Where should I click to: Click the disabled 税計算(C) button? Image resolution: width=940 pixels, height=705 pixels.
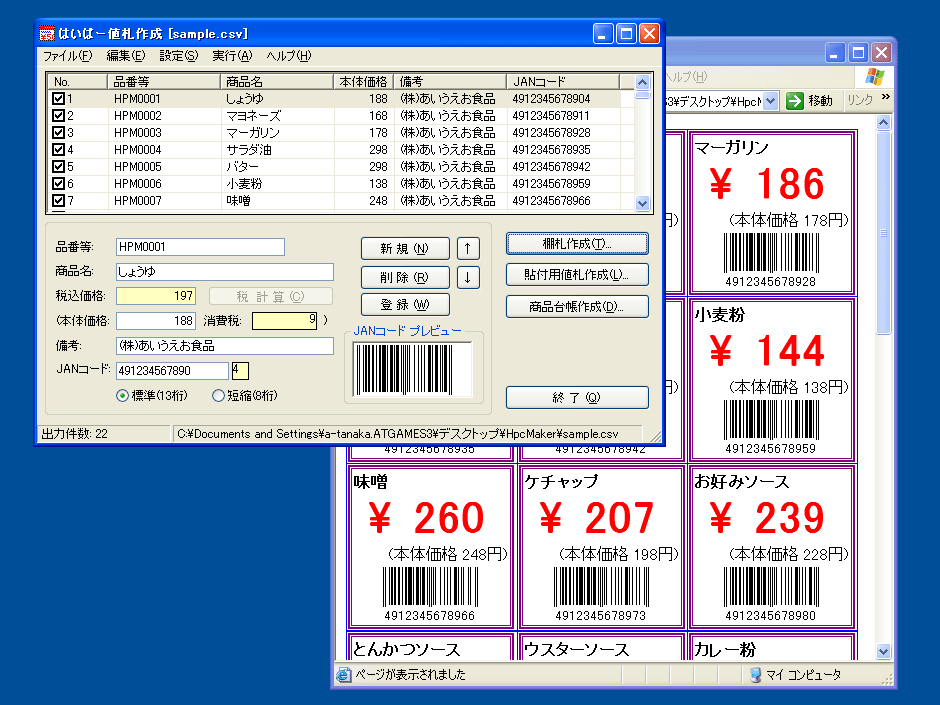(270, 296)
